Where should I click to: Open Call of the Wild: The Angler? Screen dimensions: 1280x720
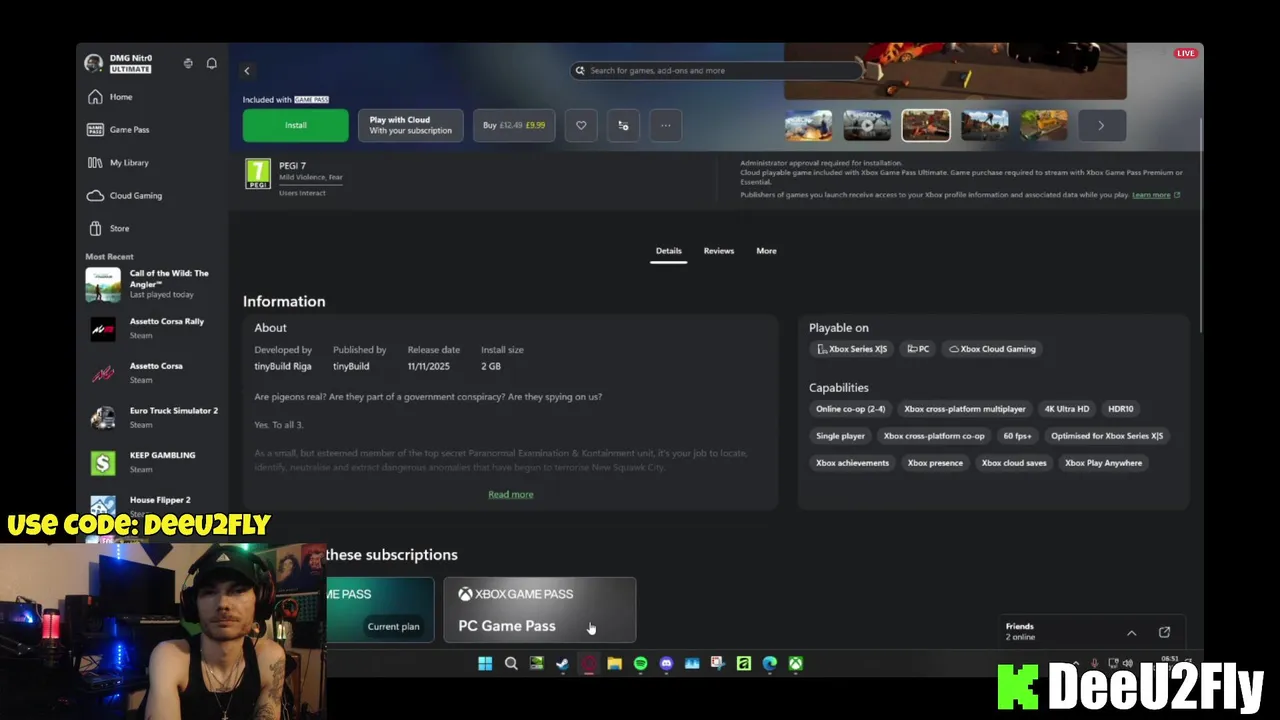pyautogui.click(x=153, y=284)
